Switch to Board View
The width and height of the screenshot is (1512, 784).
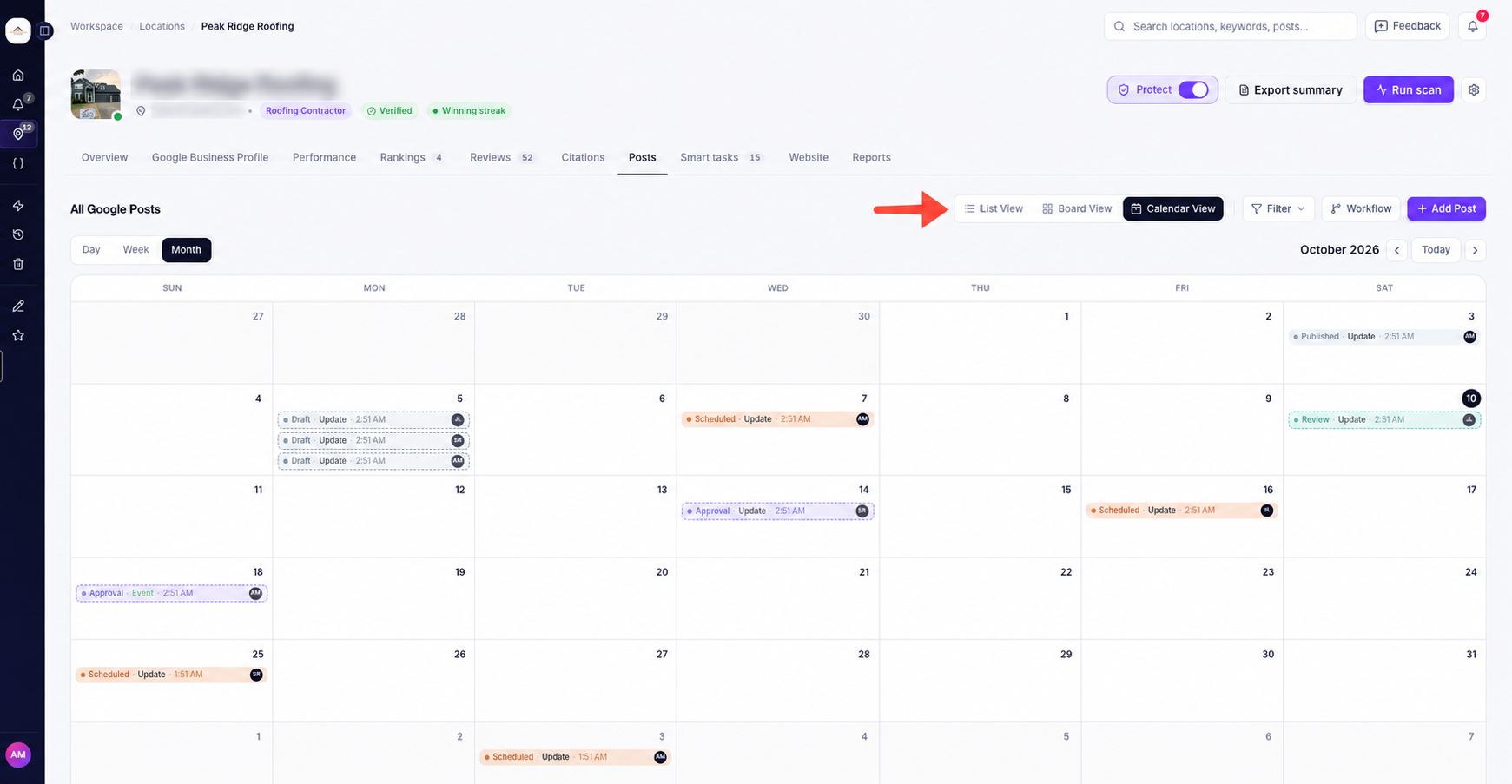[x=1077, y=208]
